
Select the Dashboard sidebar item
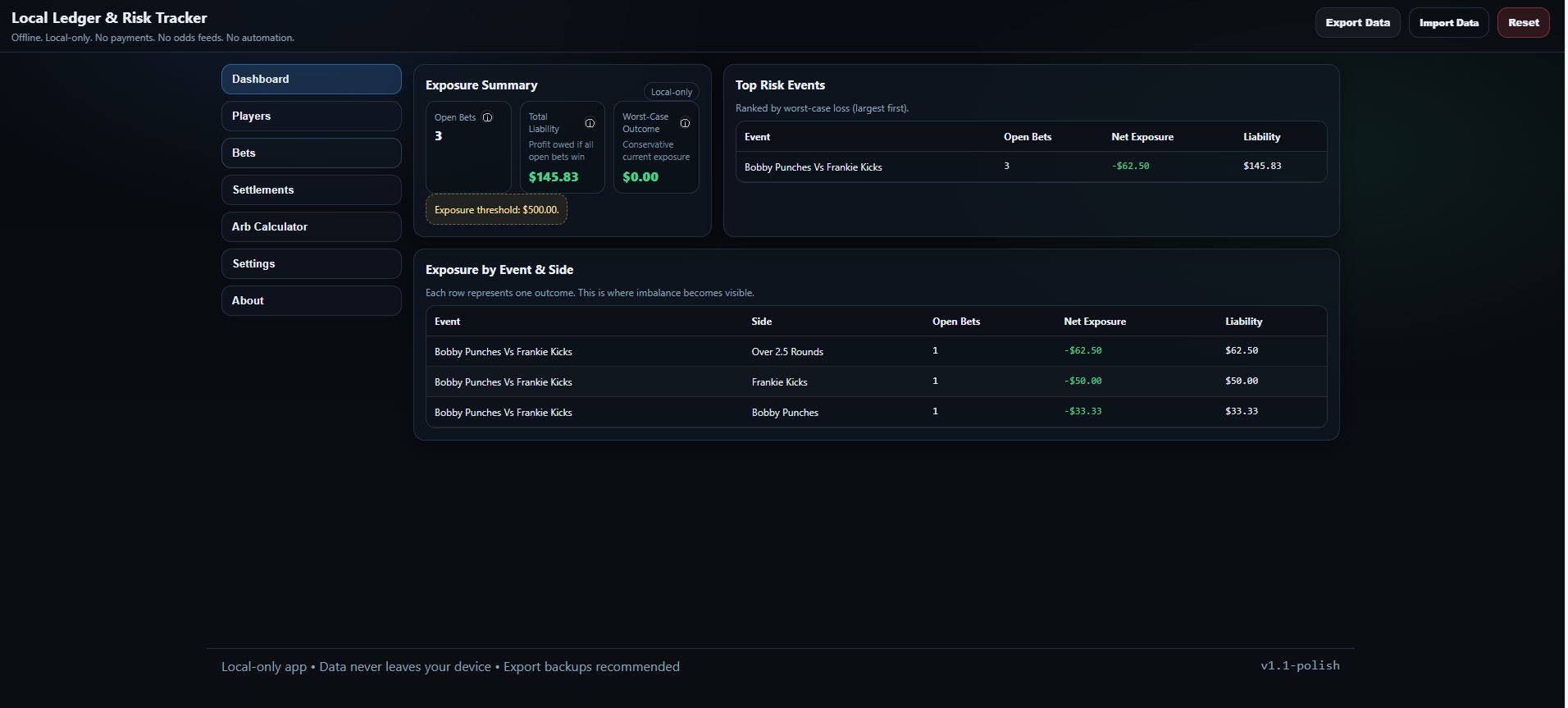click(311, 79)
